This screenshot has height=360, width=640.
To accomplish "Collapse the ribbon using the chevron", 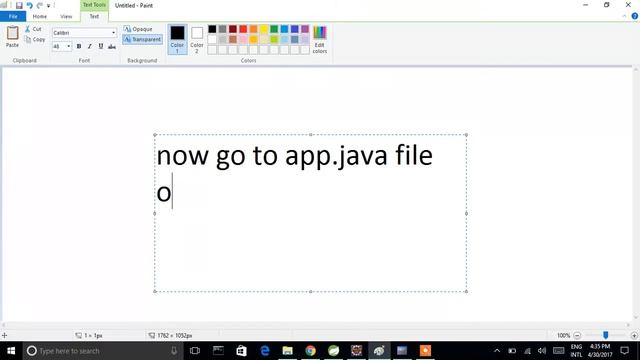I will (624, 16).
